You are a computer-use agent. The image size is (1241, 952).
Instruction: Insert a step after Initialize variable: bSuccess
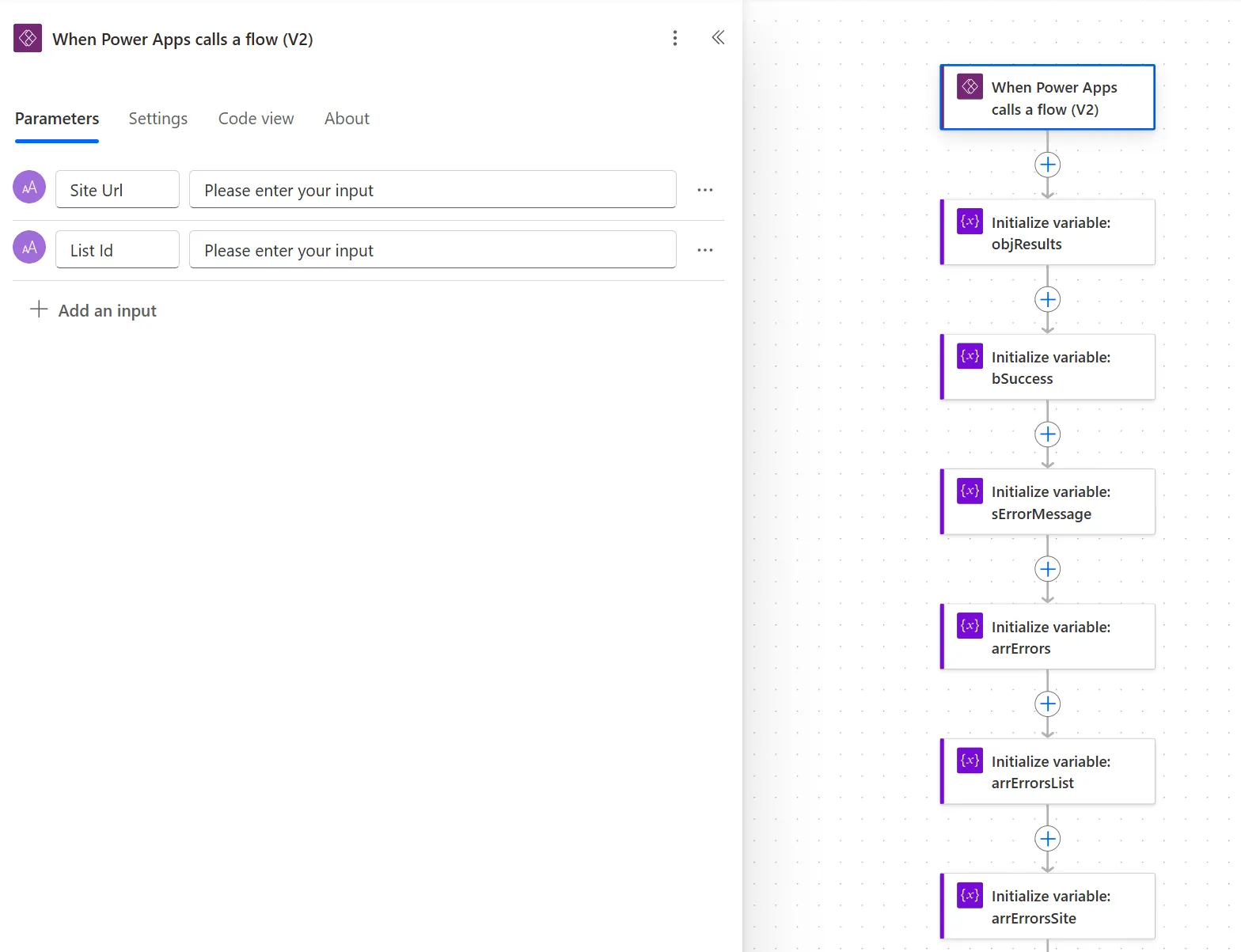pos(1048,434)
